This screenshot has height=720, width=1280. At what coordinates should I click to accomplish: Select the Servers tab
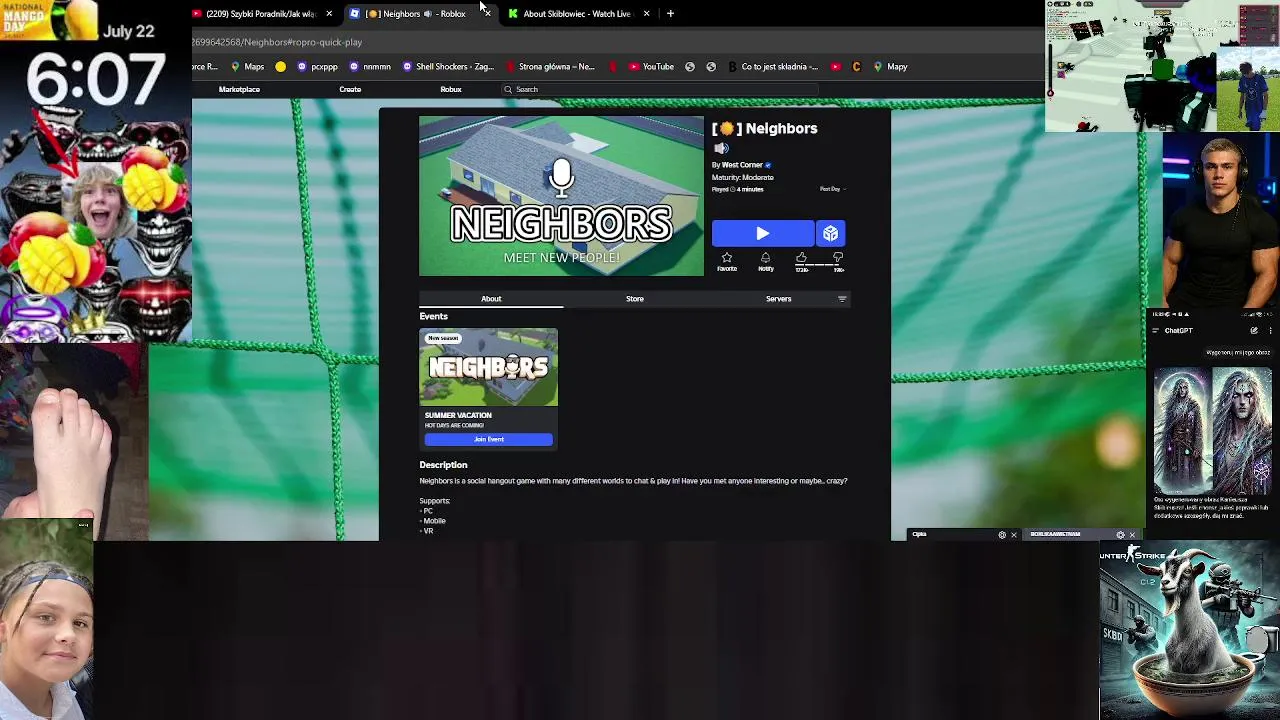point(778,299)
